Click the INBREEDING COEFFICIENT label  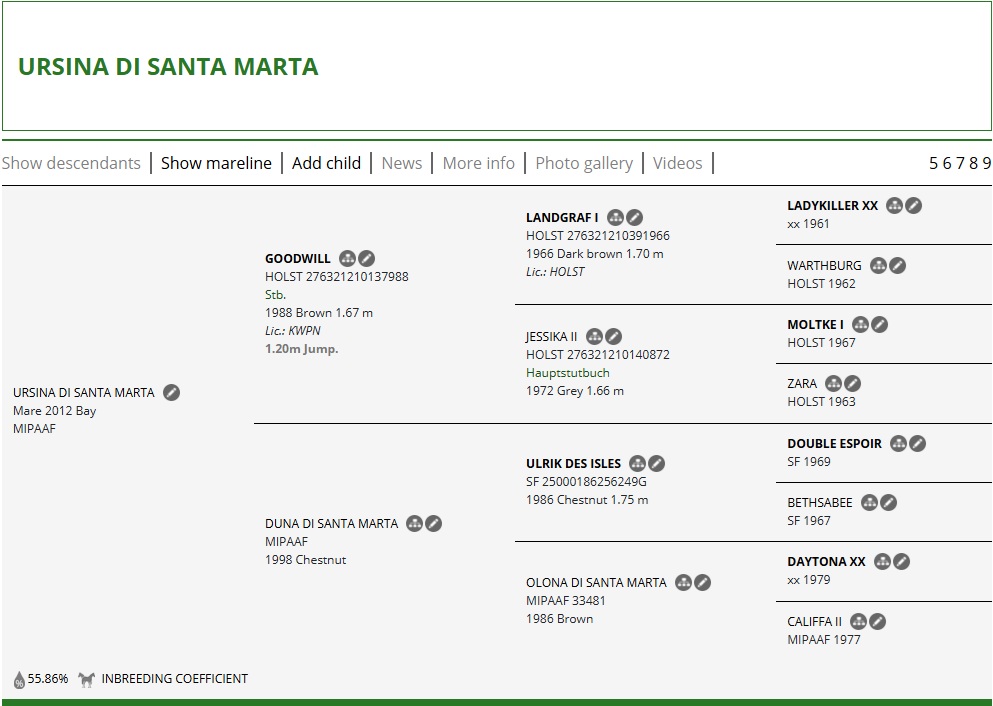tap(175, 679)
